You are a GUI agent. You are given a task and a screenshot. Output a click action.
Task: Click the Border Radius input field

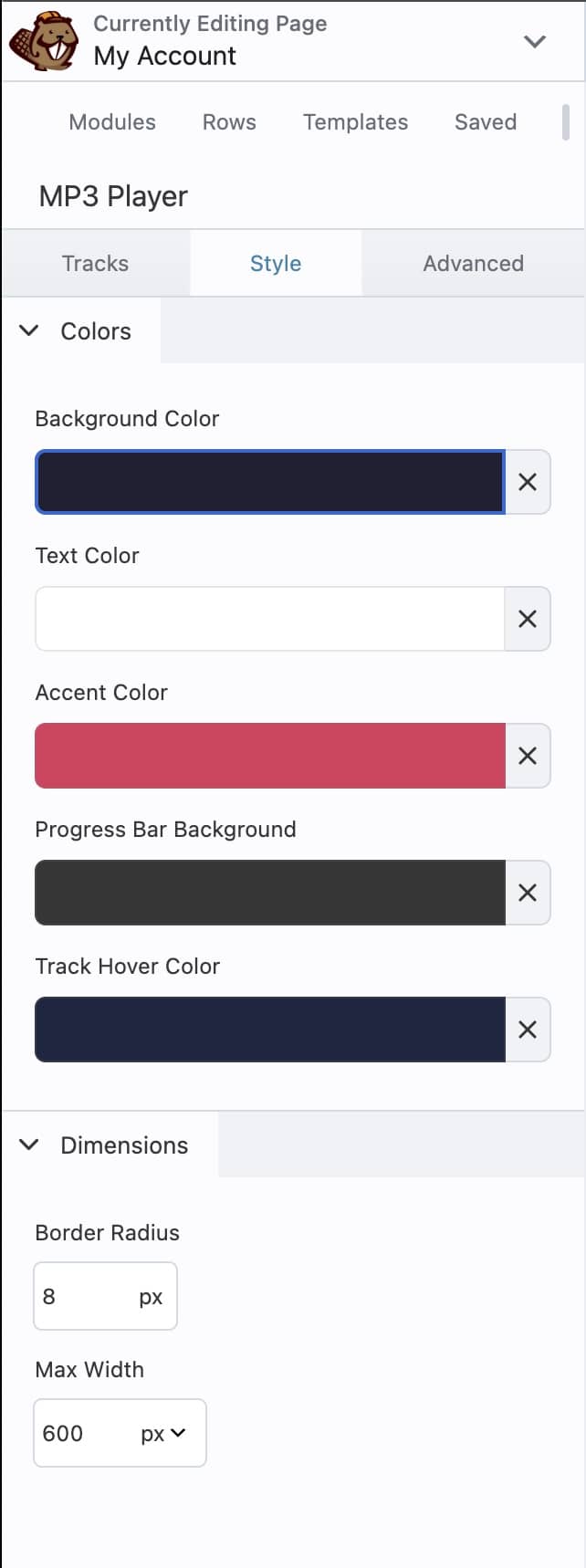pyautogui.click(x=87, y=1296)
